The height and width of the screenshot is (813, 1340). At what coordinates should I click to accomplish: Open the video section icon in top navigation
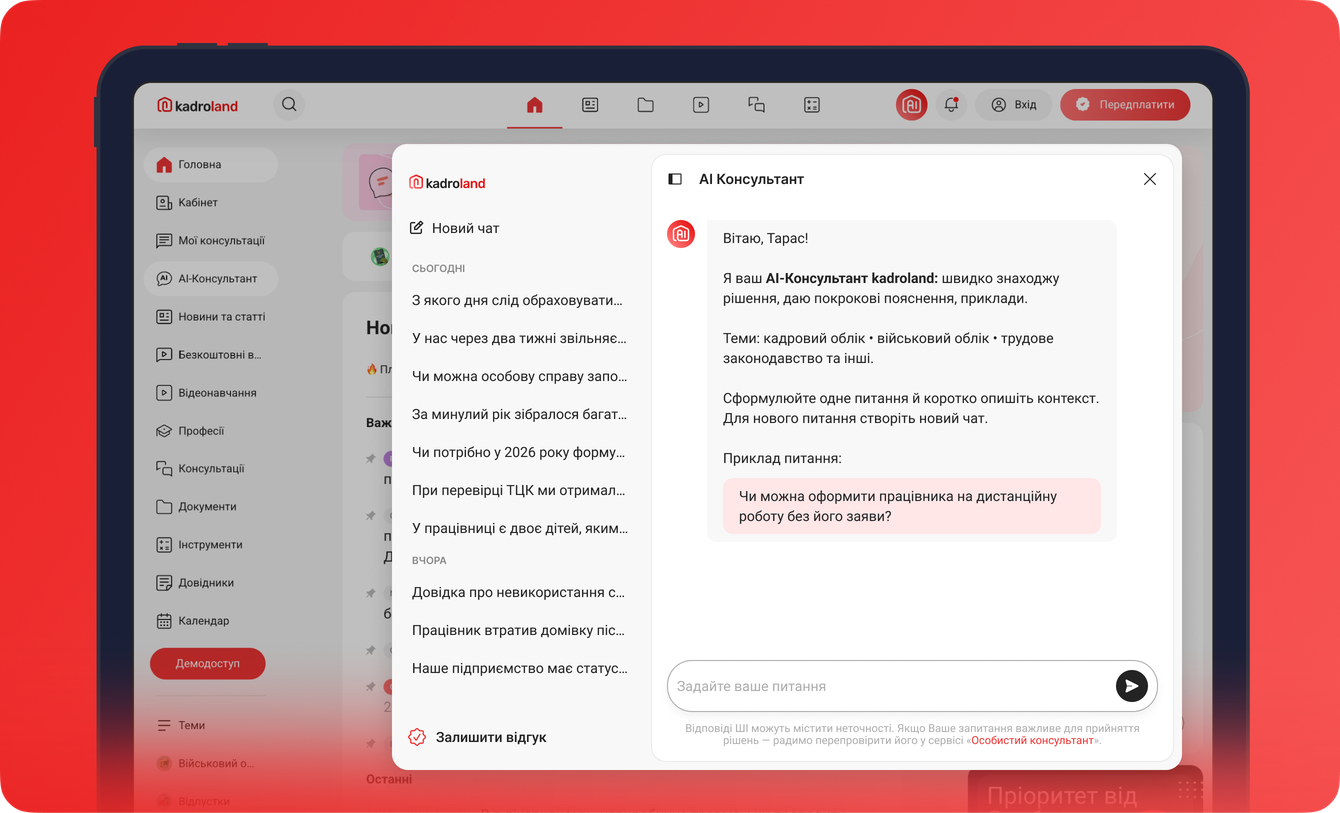(x=701, y=104)
